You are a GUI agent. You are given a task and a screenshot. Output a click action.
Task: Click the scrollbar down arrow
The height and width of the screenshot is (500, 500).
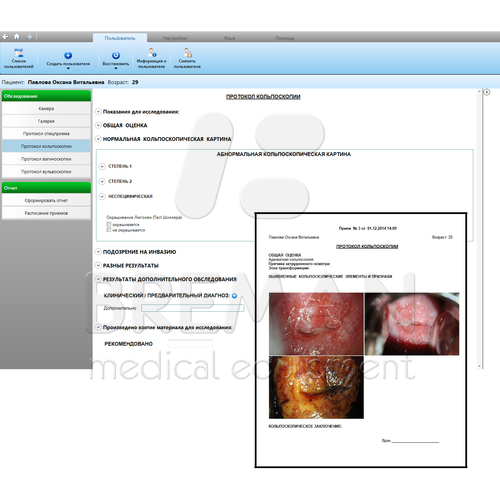[x=480, y=366]
